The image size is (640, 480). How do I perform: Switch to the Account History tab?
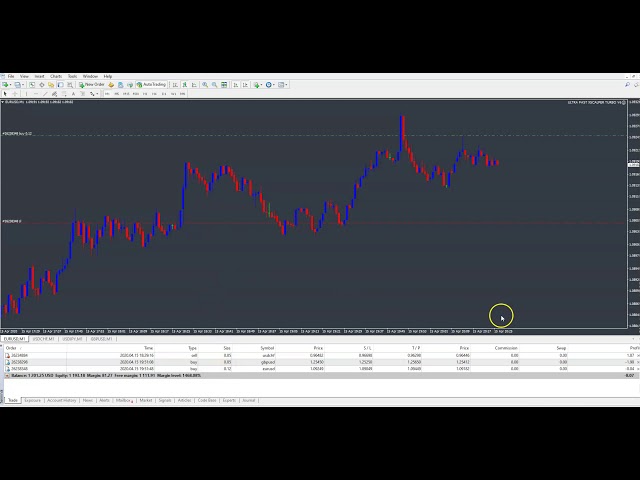[62, 400]
